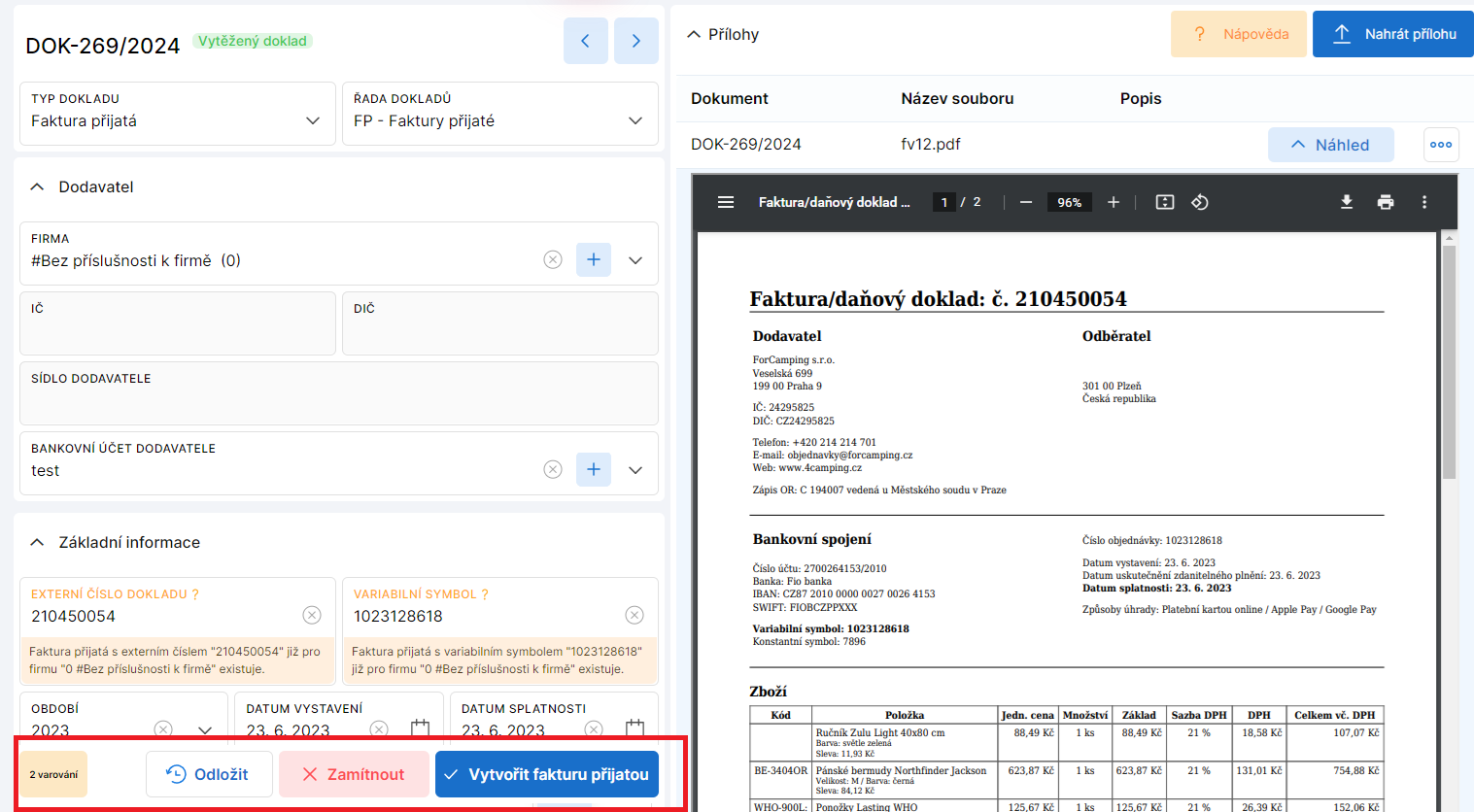1474x812 pixels.
Task: Collapse the Základní informace section
Action: coord(37,542)
